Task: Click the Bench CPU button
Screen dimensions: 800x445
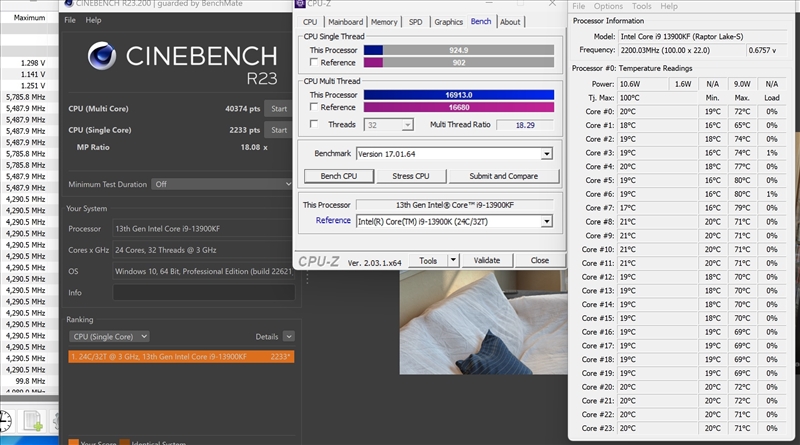Action: (x=339, y=176)
